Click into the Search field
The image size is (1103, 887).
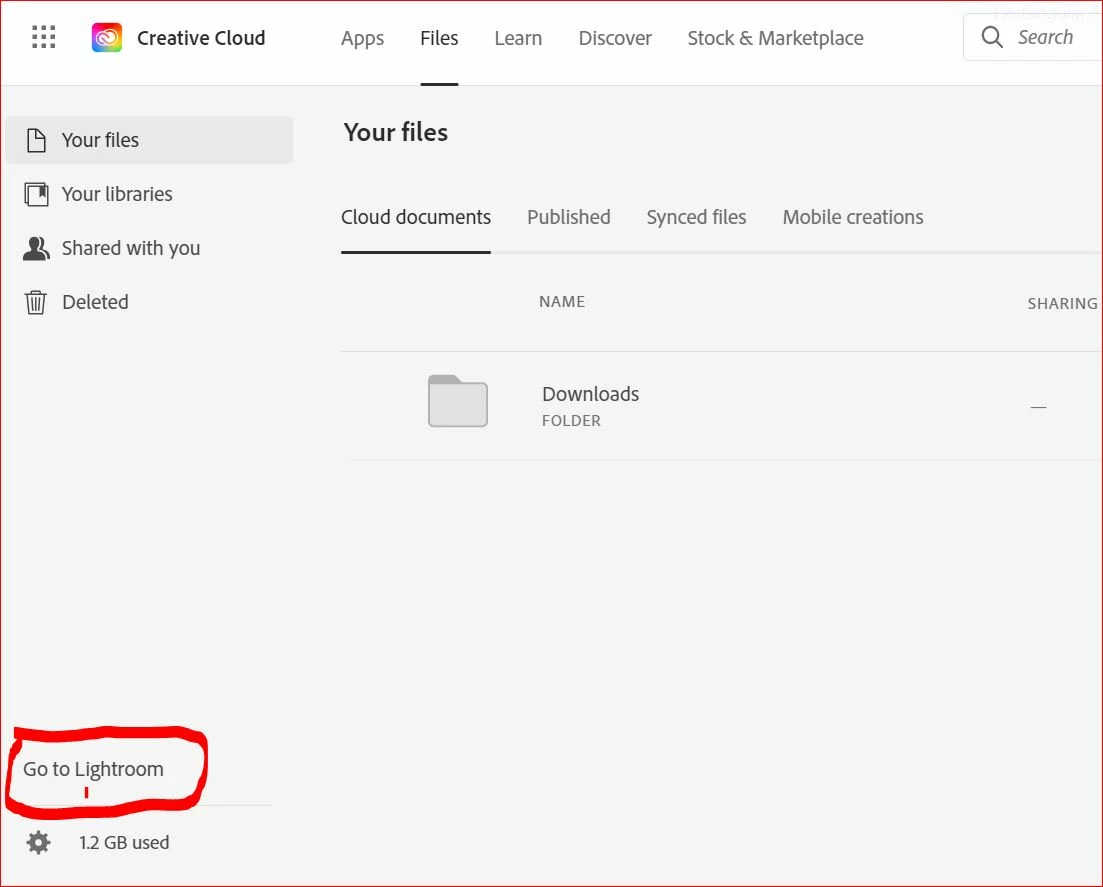1033,37
